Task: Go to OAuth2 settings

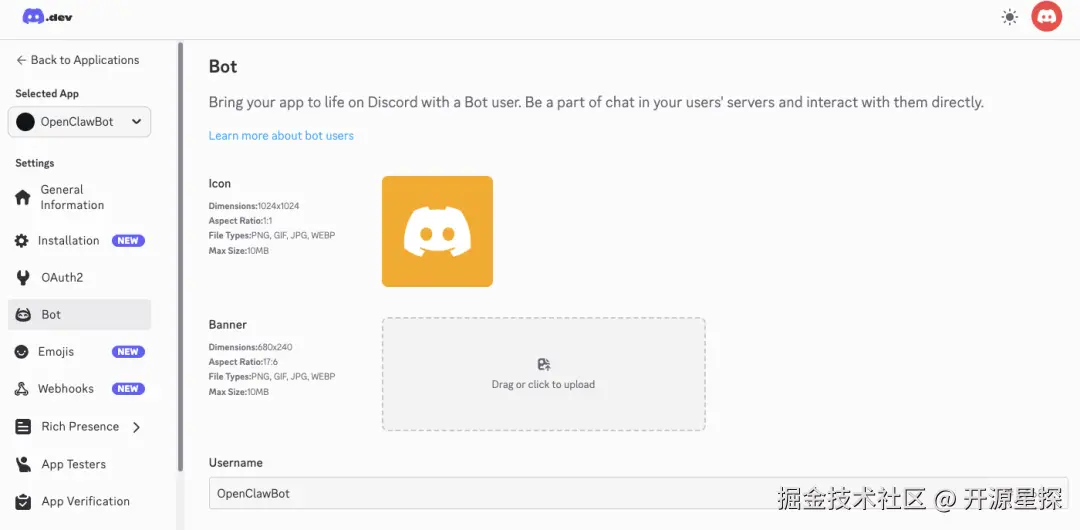Action: point(79,278)
